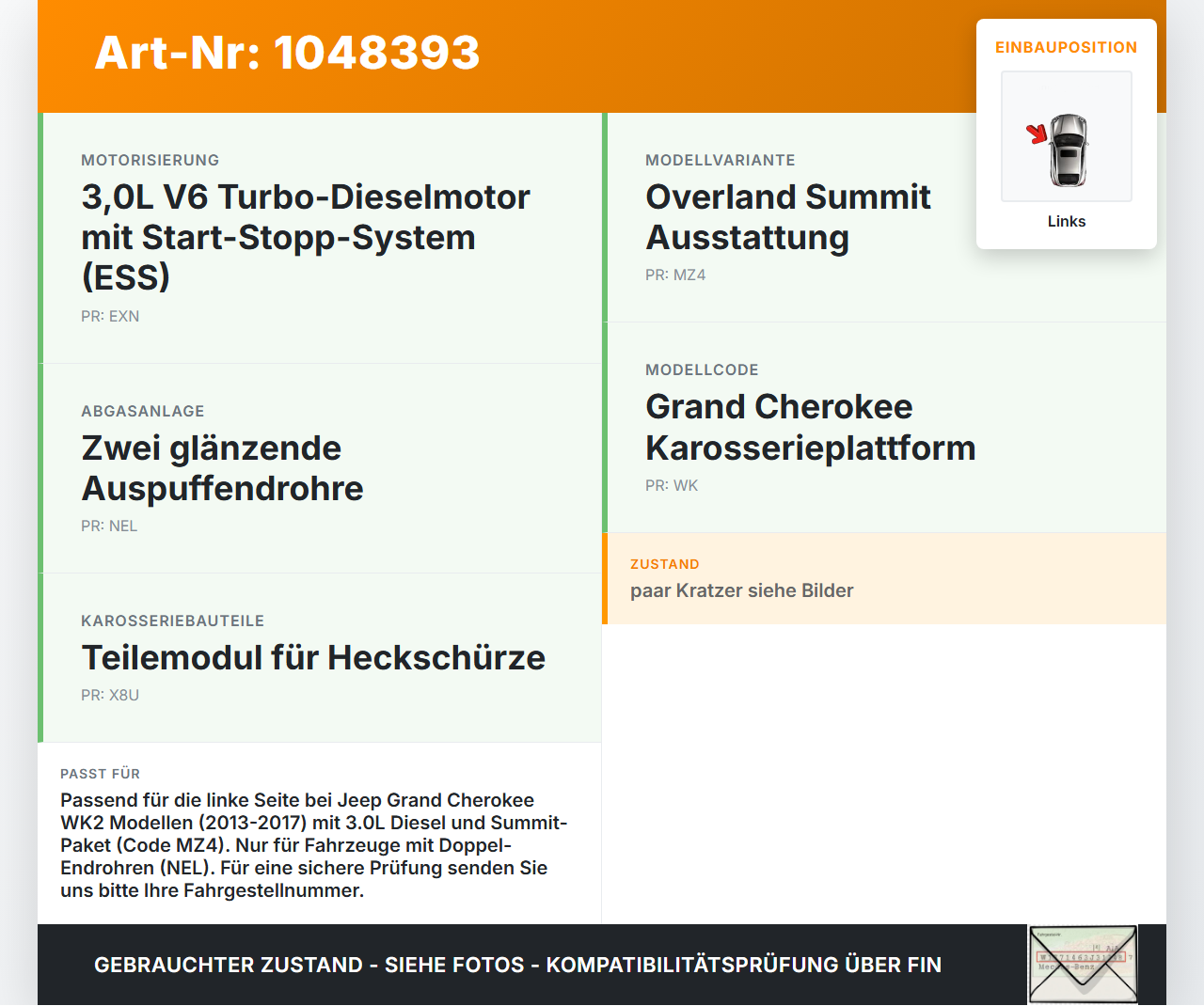Click the KAROSSERIEBAUTEILE label
Screen dimensions: 1204x1006
coord(173,621)
